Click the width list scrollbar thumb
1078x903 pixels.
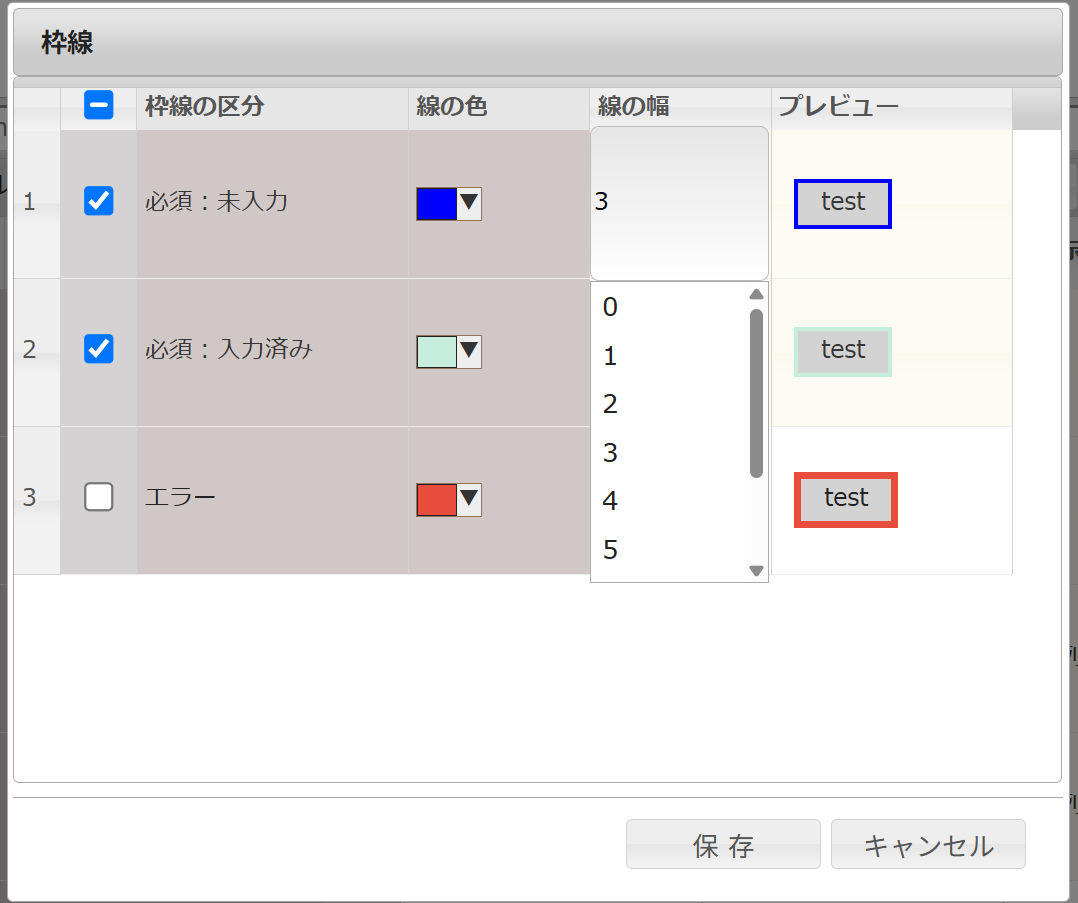(x=756, y=393)
